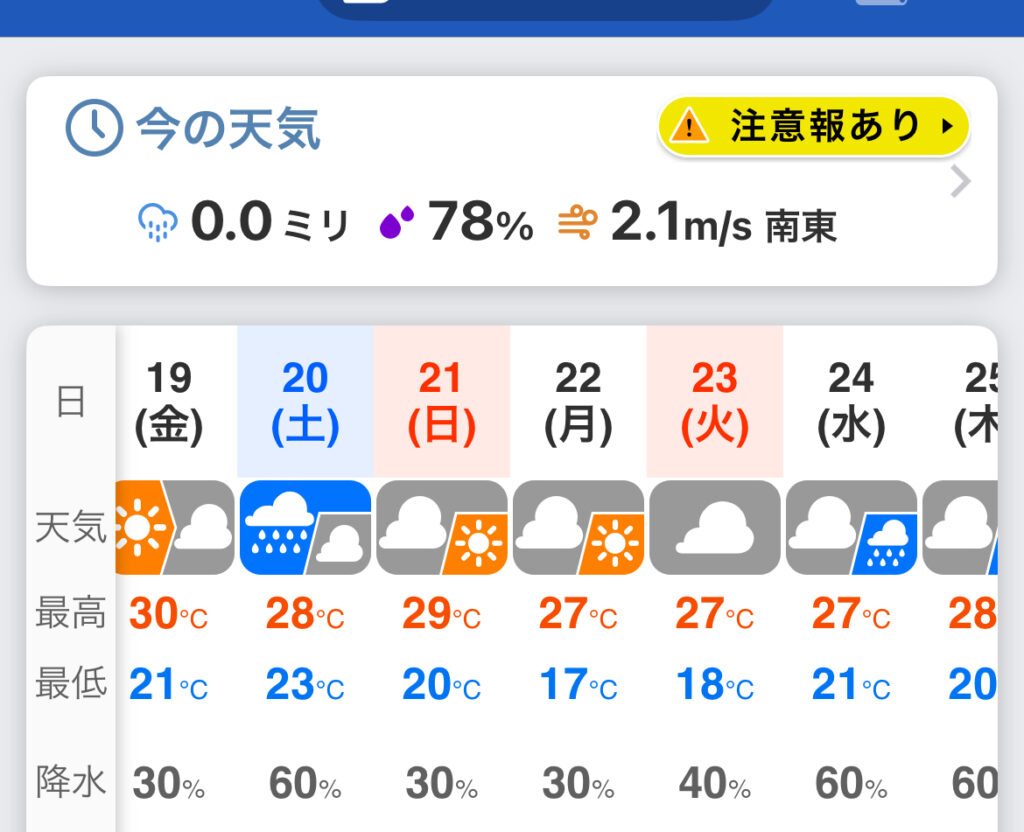
Task: Tap the orange warning triangle icon
Action: 689,125
